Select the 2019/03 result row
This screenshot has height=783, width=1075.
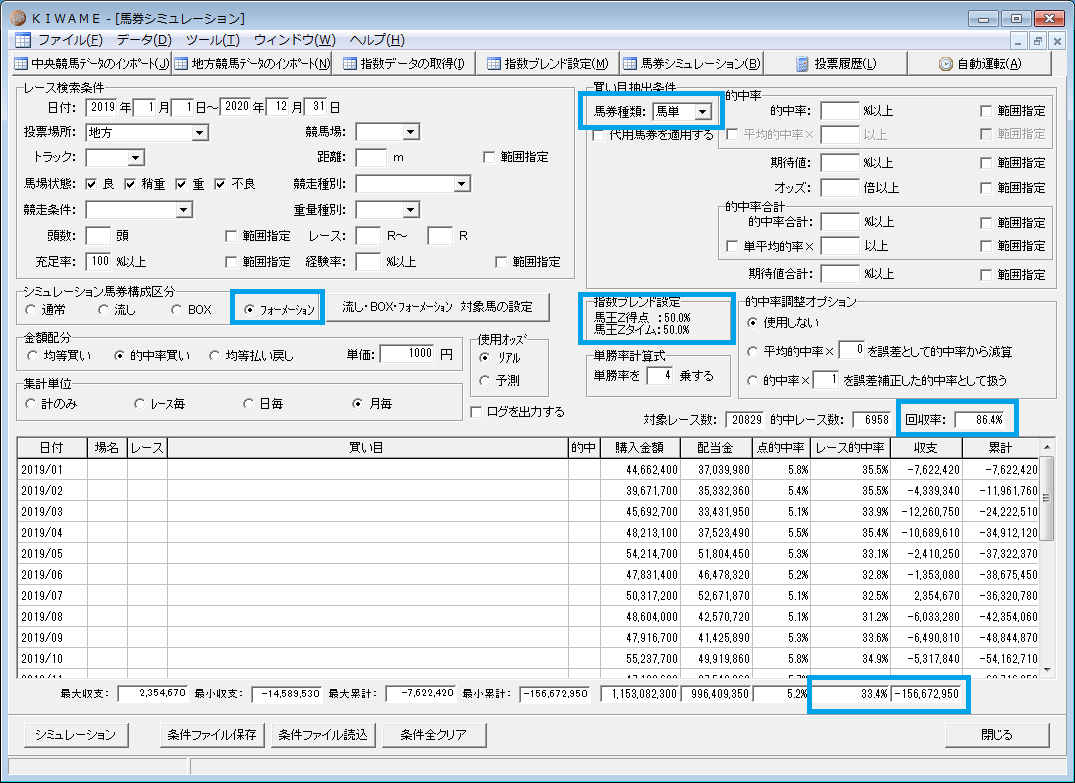[529, 511]
